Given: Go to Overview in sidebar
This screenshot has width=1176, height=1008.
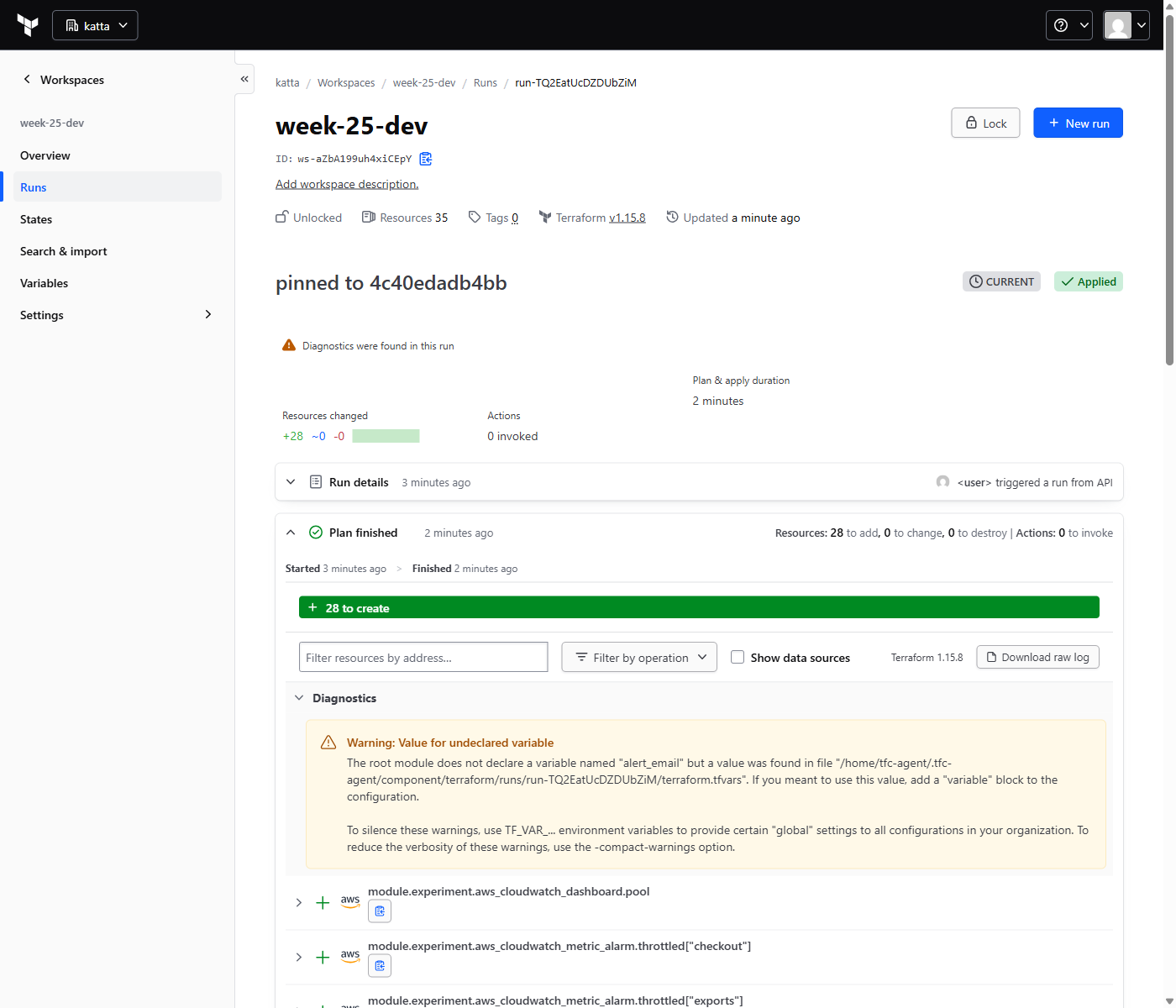Looking at the screenshot, I should [x=118, y=155].
